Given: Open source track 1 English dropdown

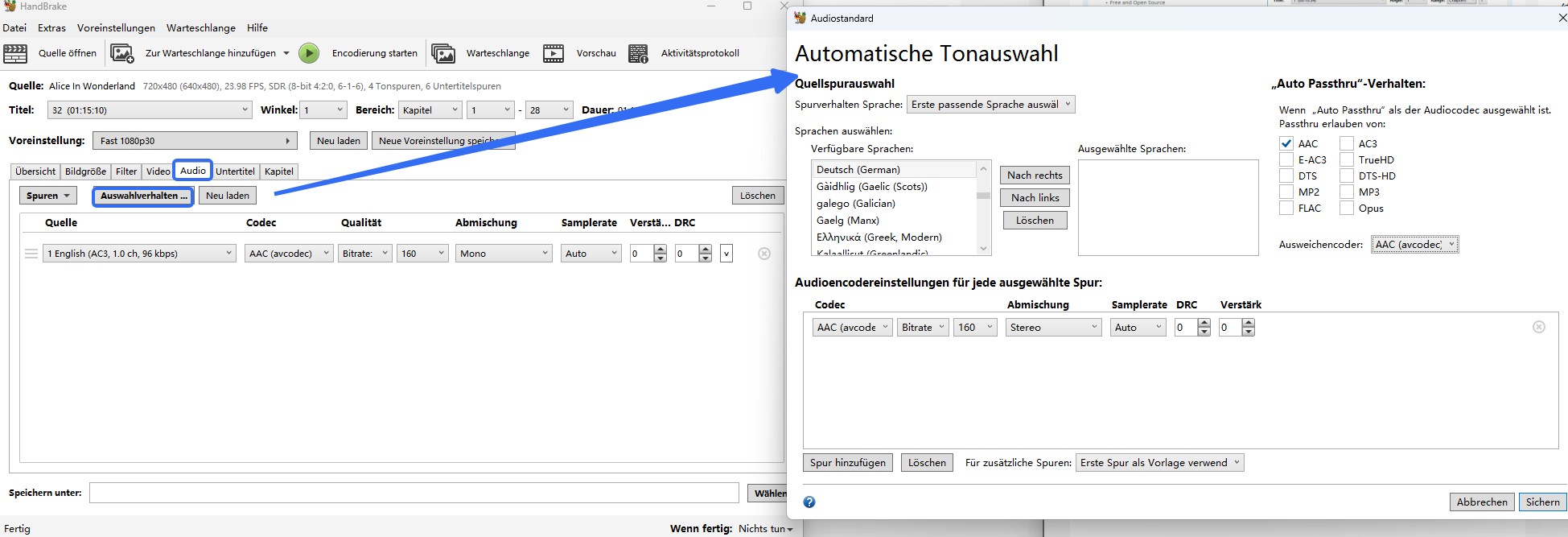Looking at the screenshot, I should point(140,254).
